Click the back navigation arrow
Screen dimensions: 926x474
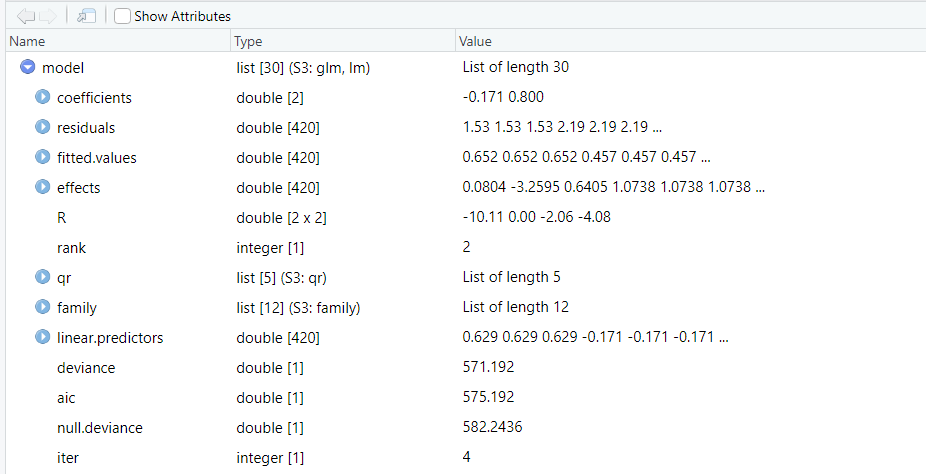tap(25, 16)
